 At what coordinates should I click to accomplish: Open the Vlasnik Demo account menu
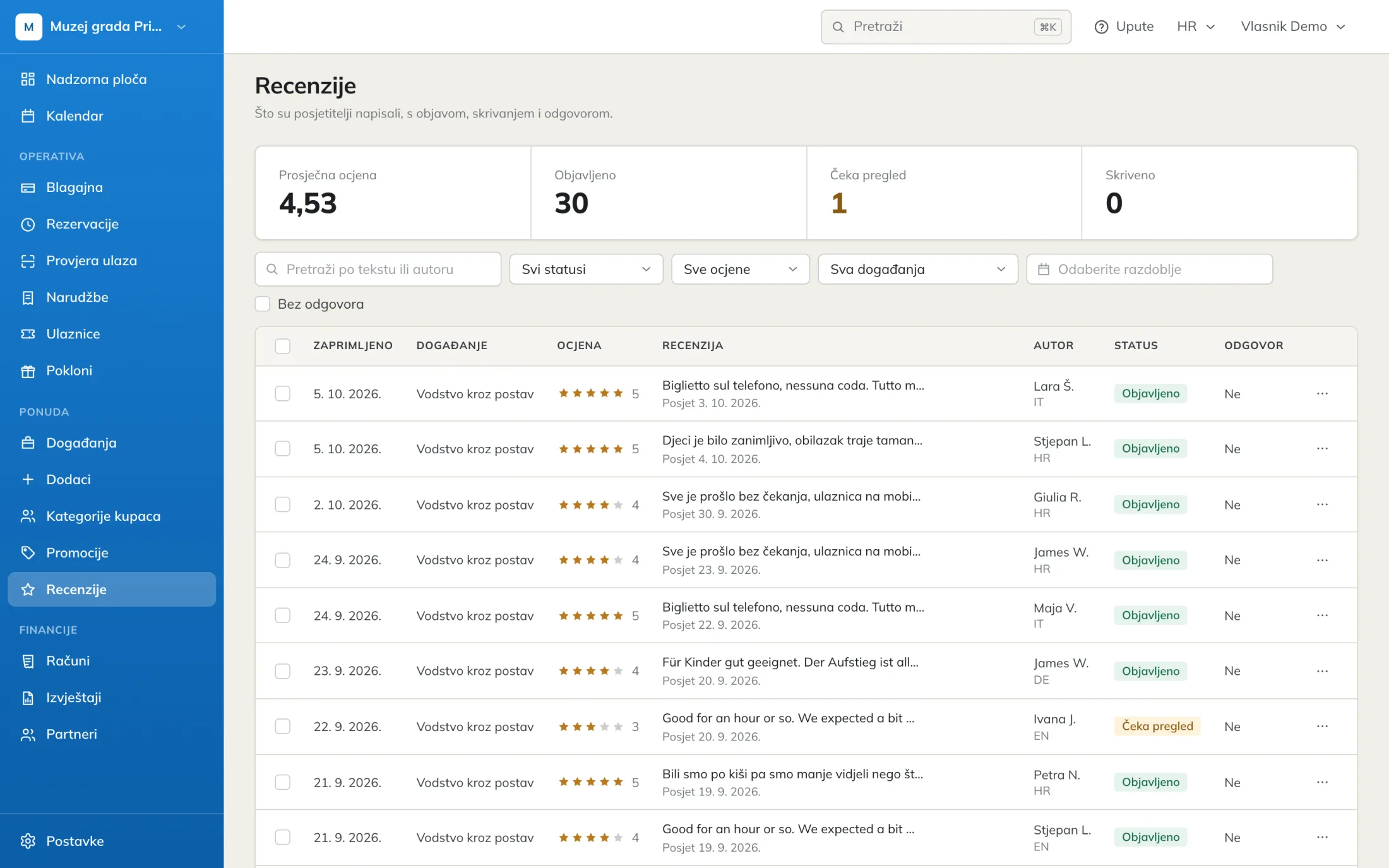coord(1292,27)
